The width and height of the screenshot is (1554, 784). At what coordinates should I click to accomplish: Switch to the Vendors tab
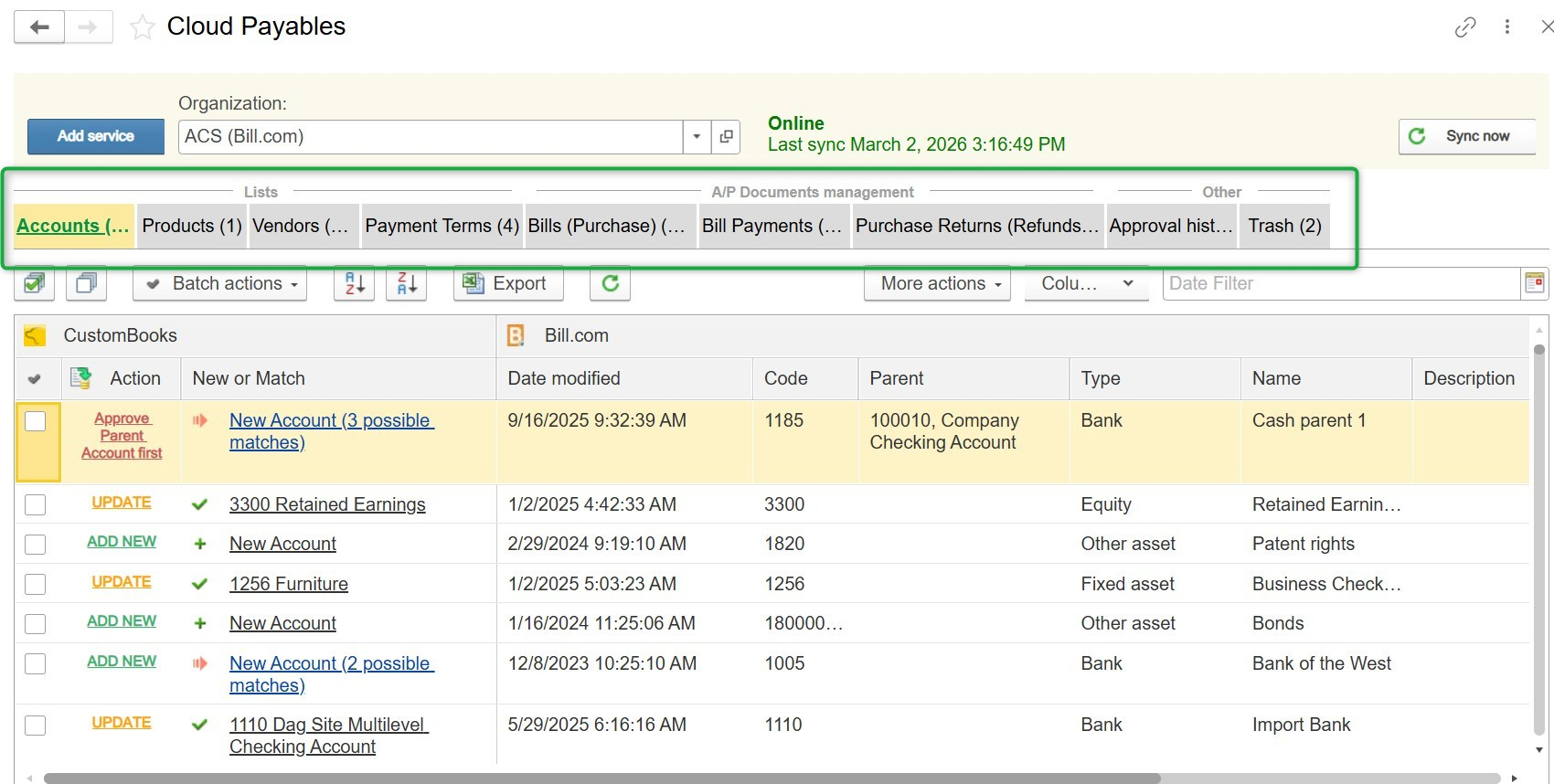point(300,227)
